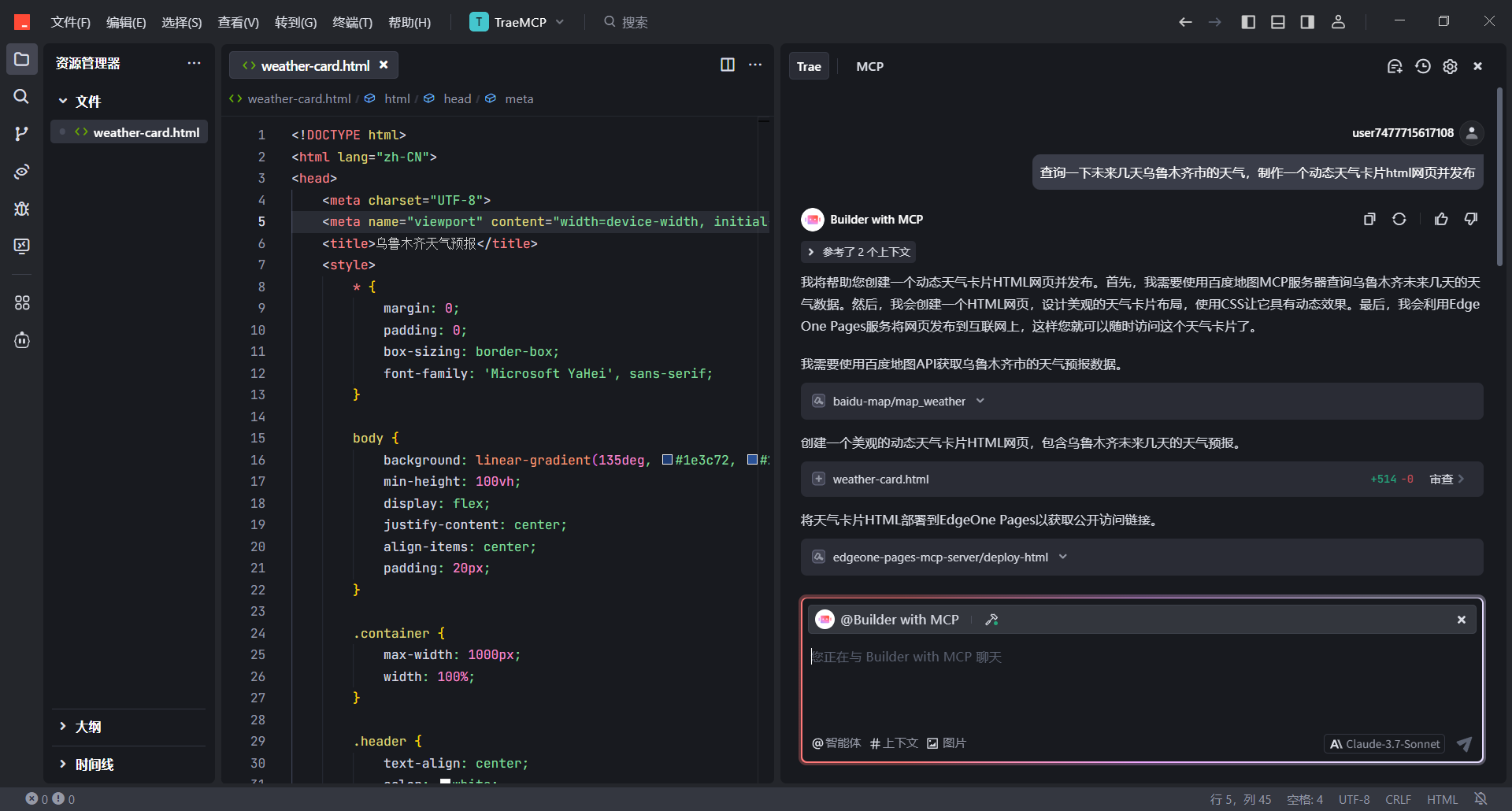The image size is (1512, 811).
Task: Open the 文件(F) menu
Action: (71, 22)
